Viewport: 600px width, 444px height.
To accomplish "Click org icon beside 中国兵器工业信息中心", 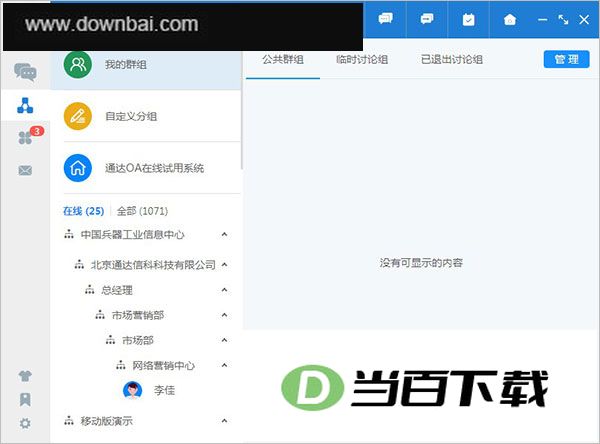I will pos(69,234).
